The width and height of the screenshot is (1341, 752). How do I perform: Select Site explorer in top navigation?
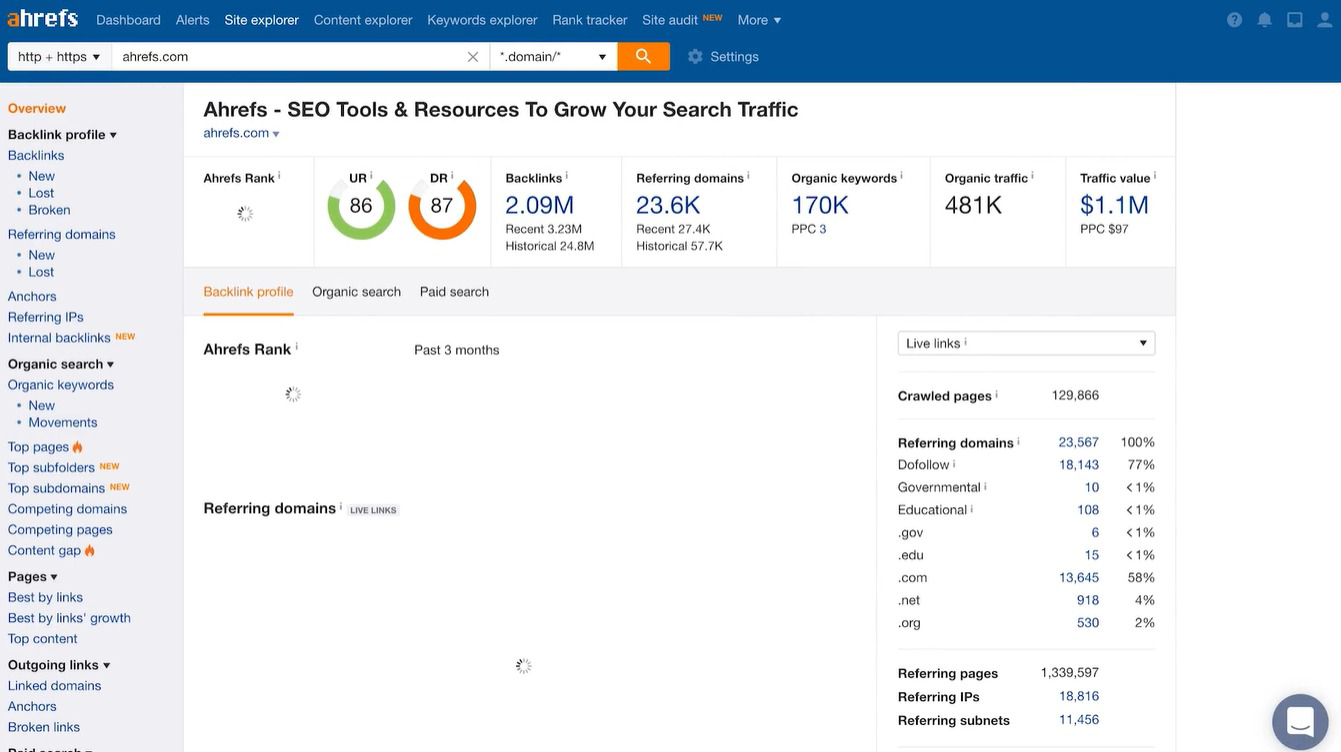pyautogui.click(x=261, y=20)
